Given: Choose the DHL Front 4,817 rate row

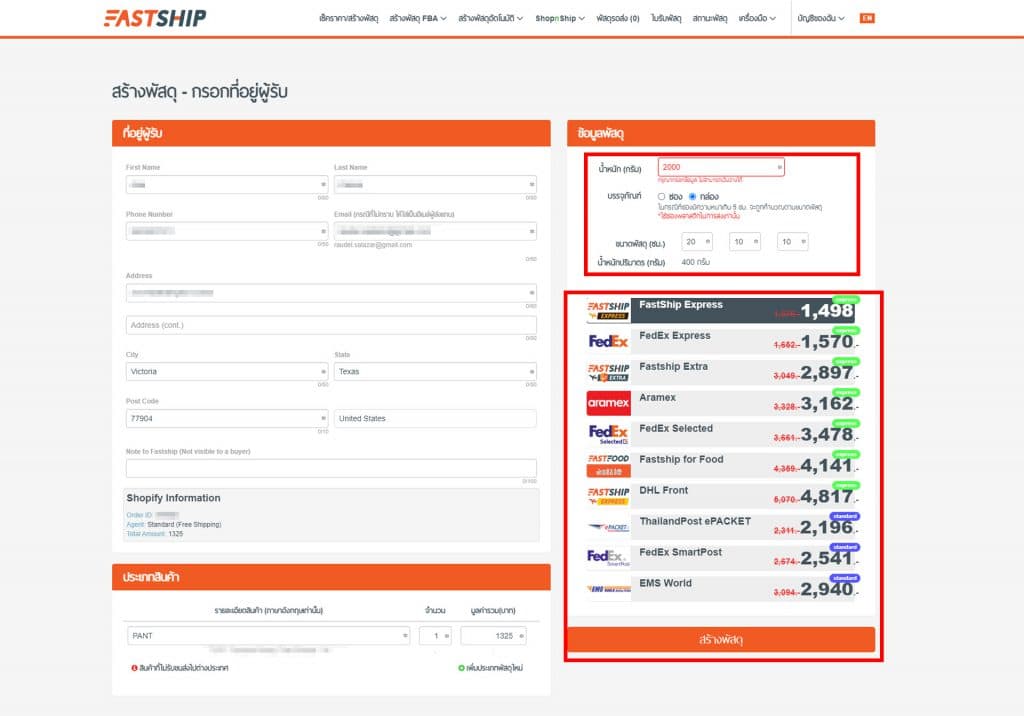Looking at the screenshot, I should coord(722,496).
